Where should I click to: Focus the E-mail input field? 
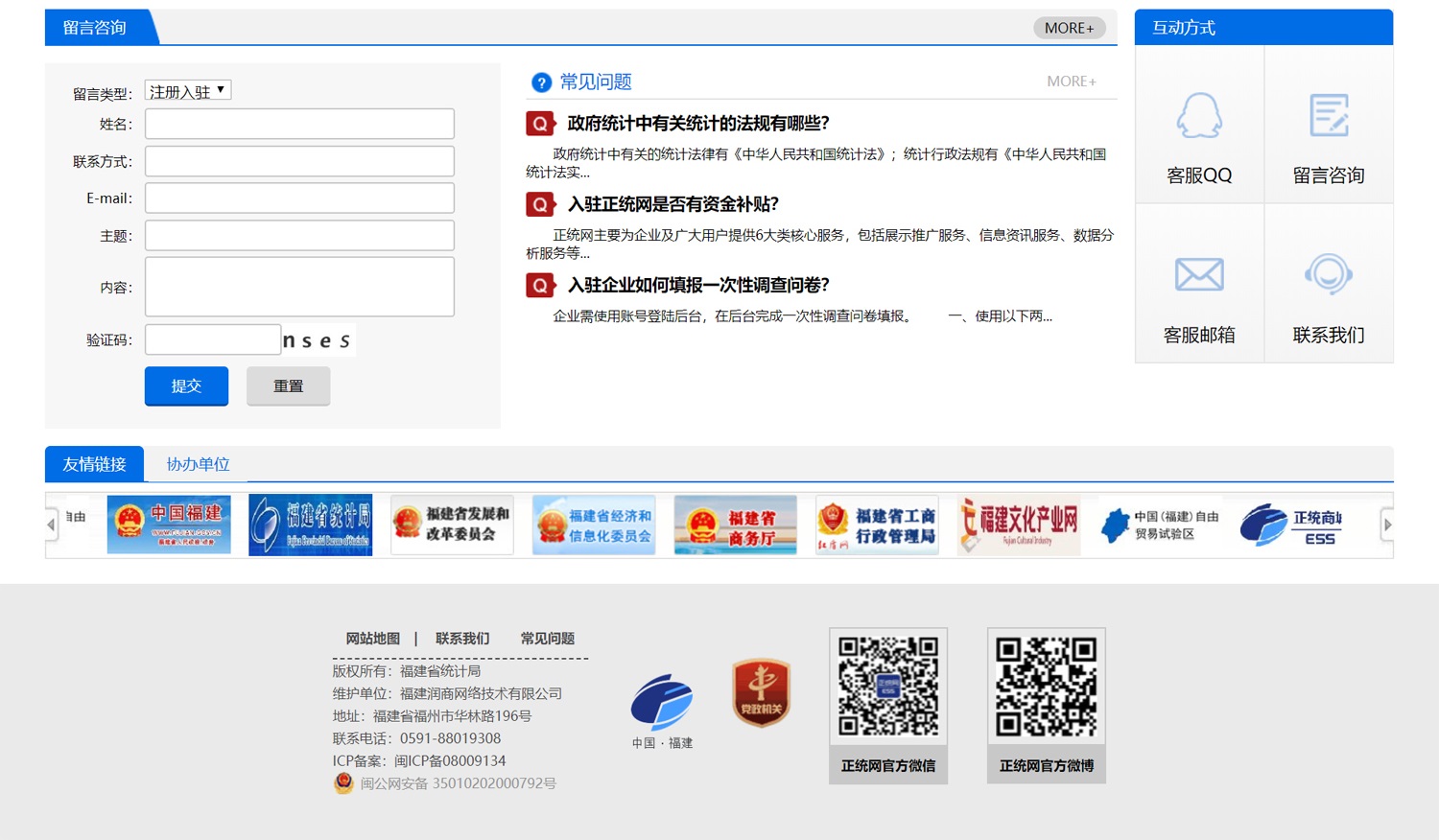coord(299,198)
